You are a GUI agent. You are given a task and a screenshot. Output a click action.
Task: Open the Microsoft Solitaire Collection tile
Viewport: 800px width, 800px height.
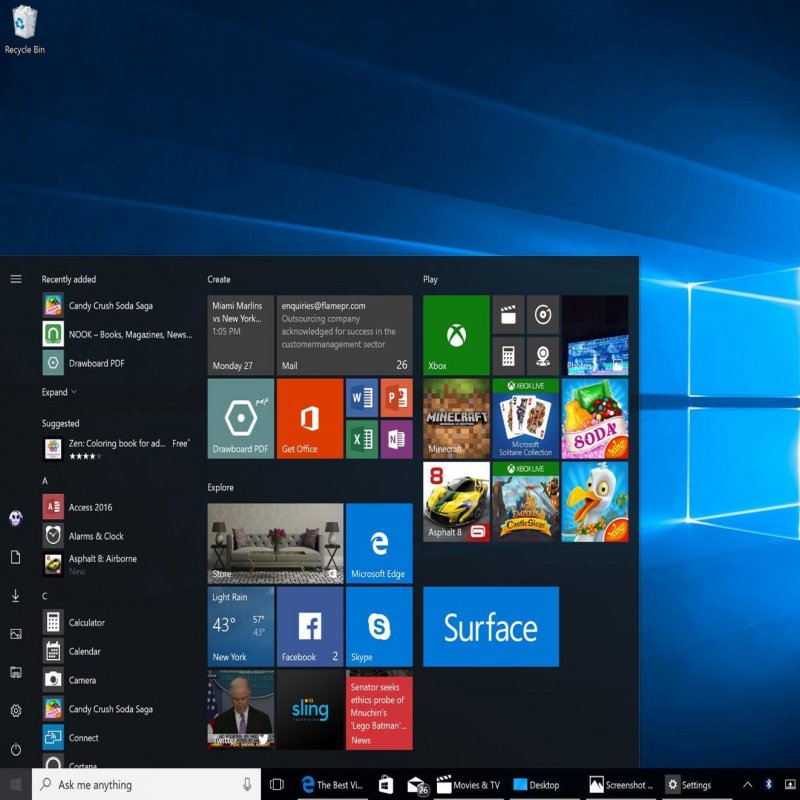pos(526,418)
